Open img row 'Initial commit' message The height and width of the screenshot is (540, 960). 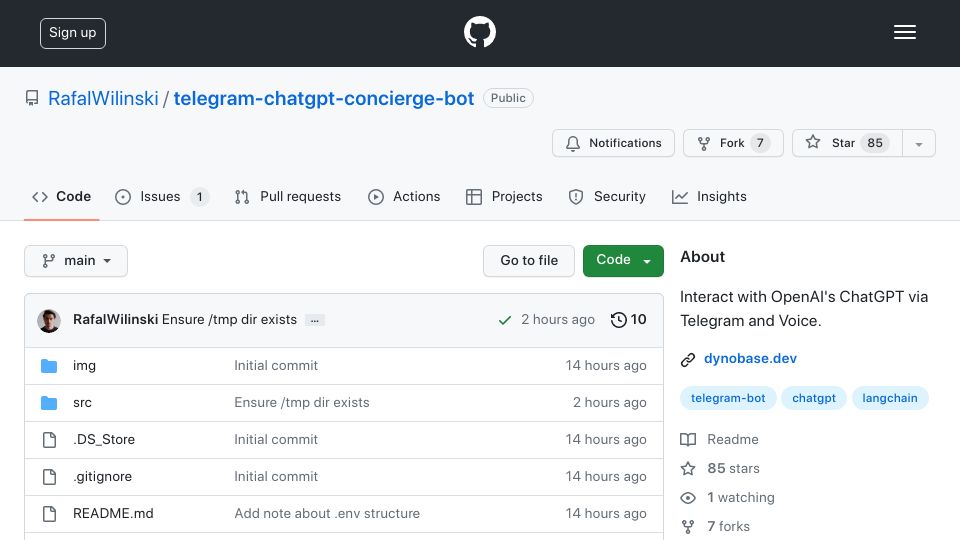coord(276,366)
